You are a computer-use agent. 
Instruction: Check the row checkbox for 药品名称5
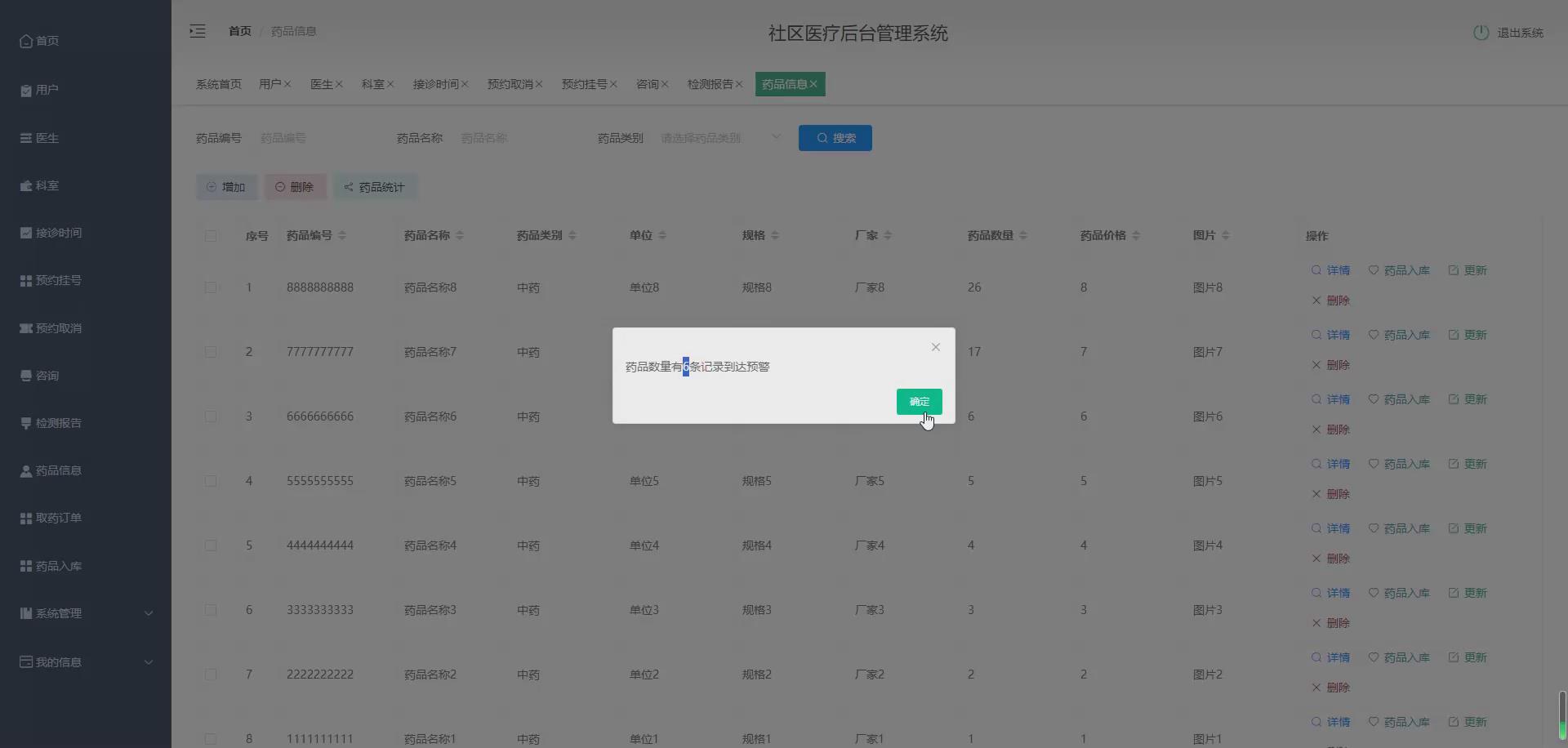click(211, 481)
